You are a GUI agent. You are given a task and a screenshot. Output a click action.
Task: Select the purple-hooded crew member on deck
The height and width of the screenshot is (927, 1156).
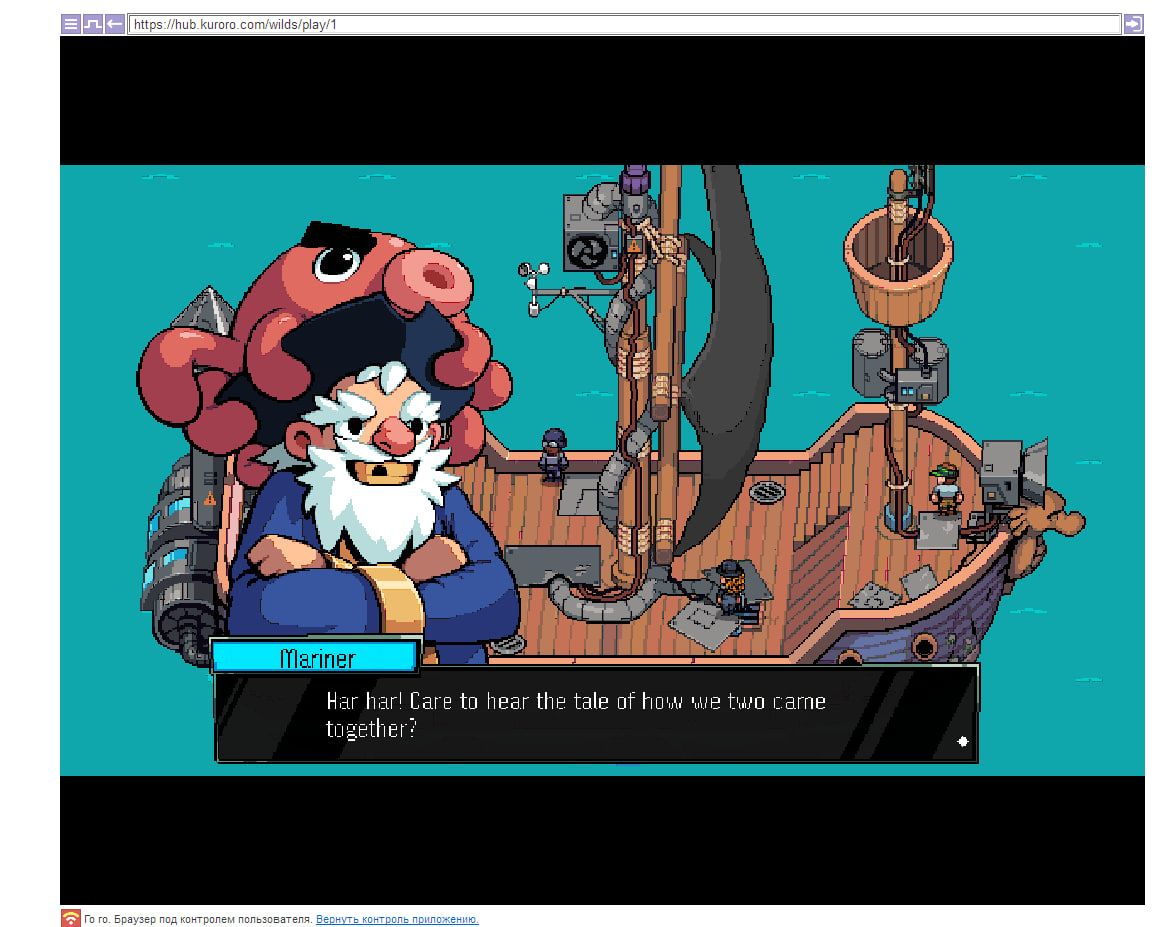tap(552, 453)
